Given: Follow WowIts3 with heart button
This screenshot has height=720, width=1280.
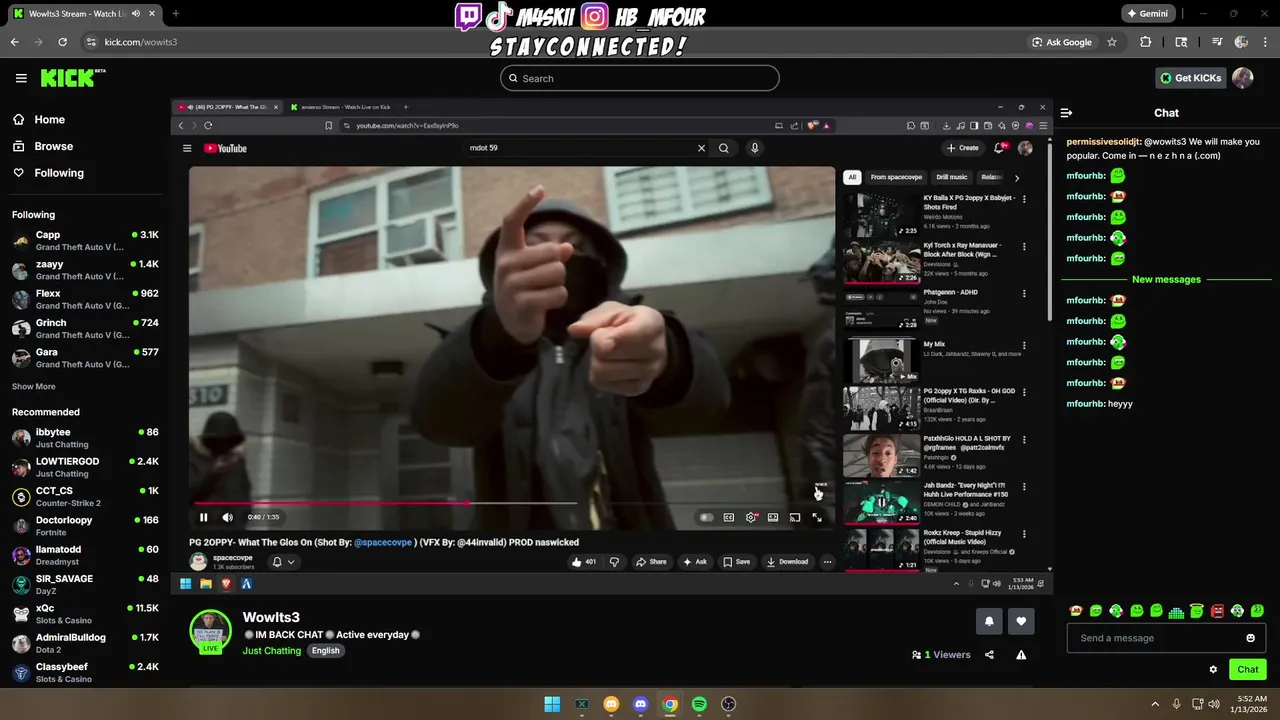Looking at the screenshot, I should coord(1021,621).
